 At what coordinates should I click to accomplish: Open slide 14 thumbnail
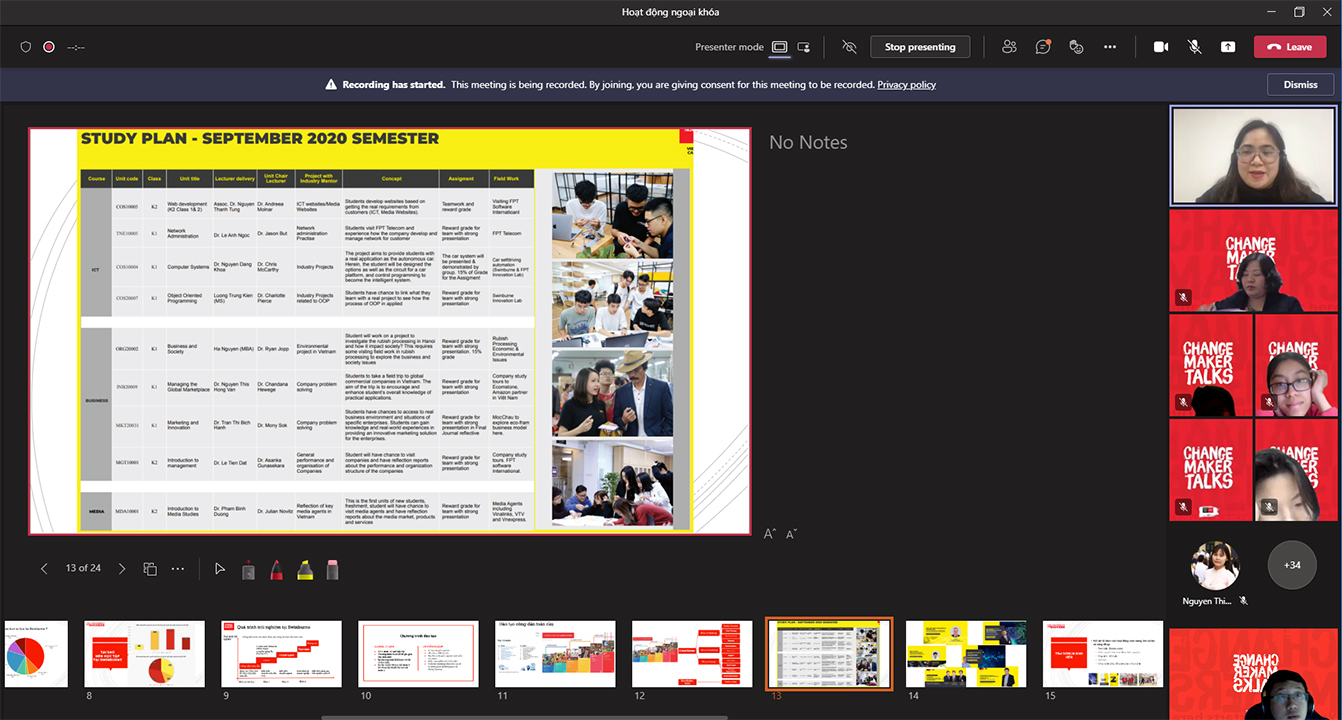coord(967,654)
